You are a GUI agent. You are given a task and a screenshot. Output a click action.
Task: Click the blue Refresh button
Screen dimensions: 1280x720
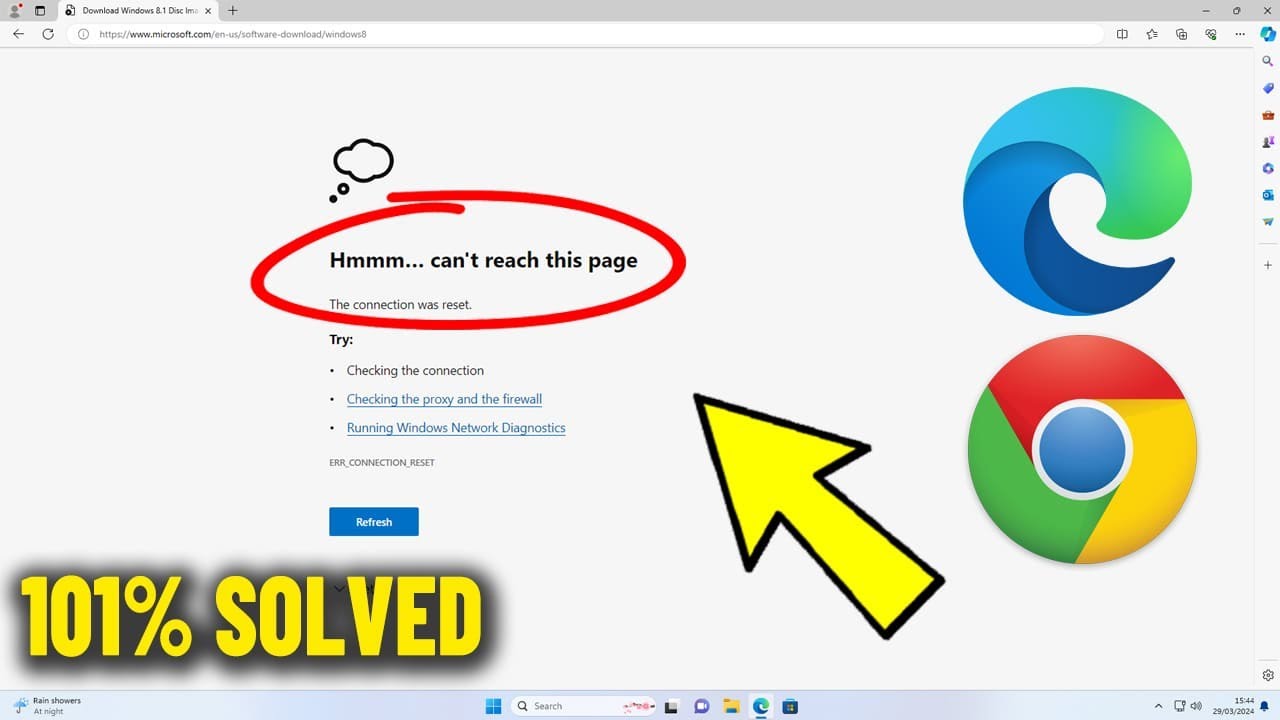click(x=374, y=522)
